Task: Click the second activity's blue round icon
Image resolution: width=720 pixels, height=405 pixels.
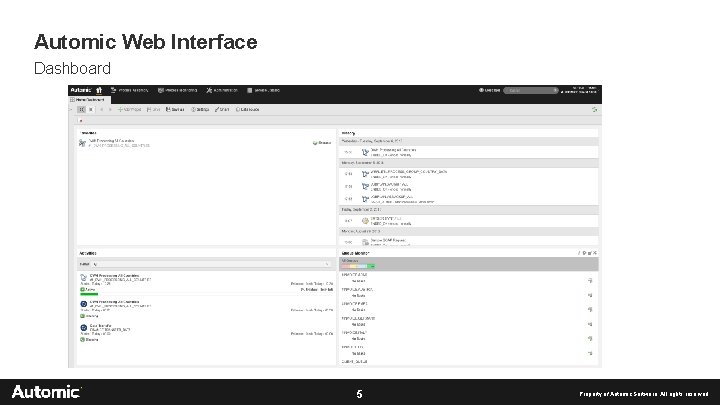Action: point(84,304)
